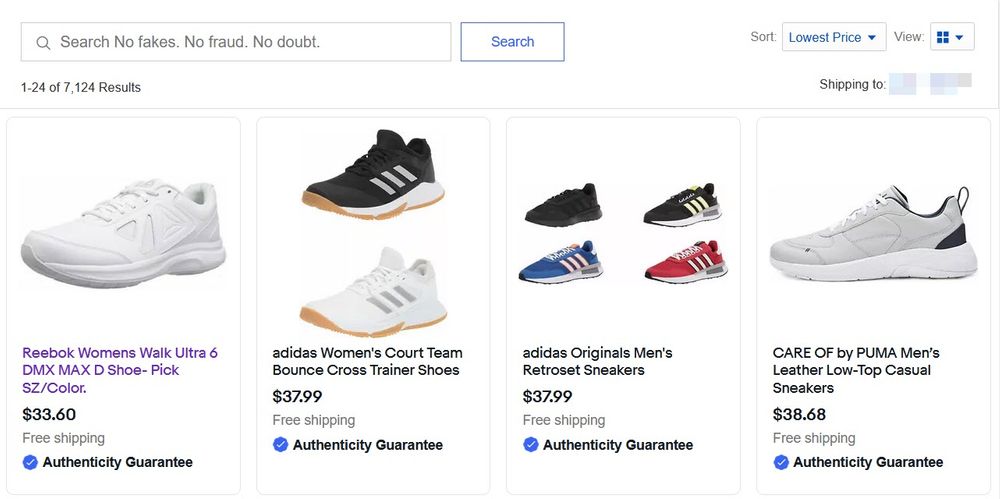This screenshot has width=1000, height=499.
Task: Focus the search text field
Action: [x=250, y=42]
